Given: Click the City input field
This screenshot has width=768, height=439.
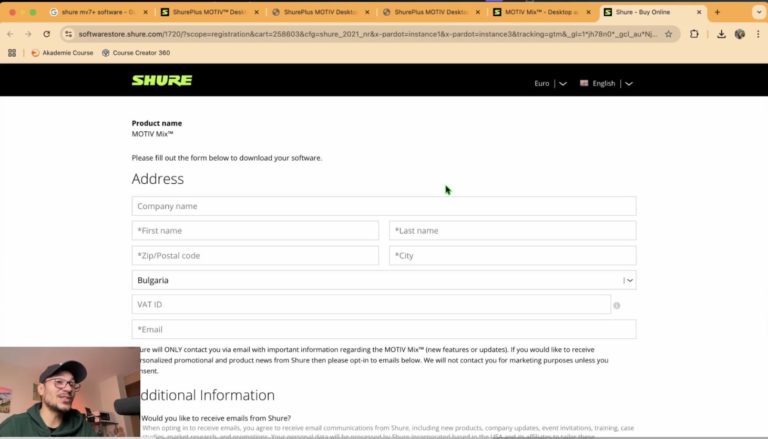Looking at the screenshot, I should [512, 256].
